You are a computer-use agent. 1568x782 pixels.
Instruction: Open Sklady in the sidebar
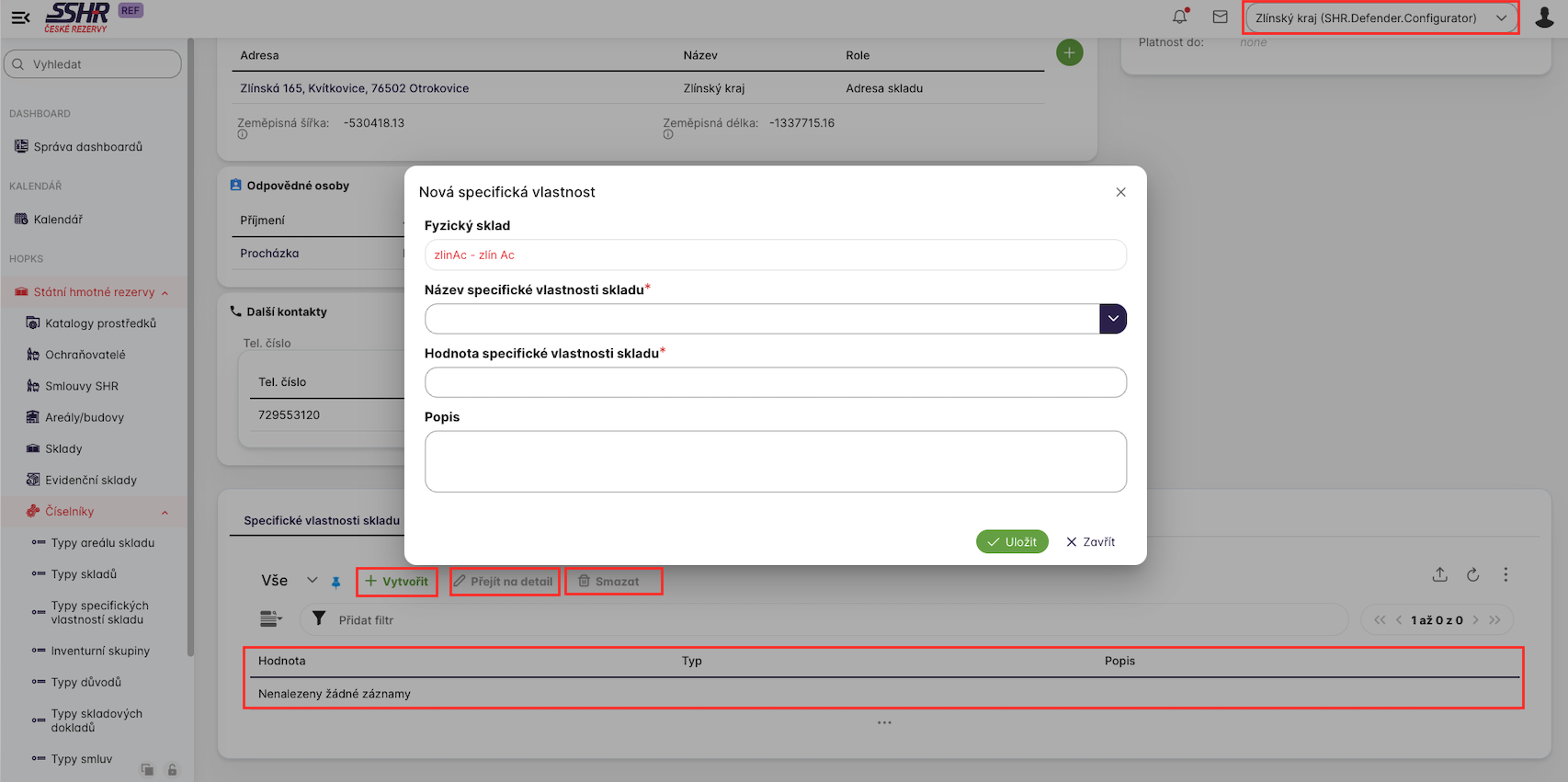click(x=63, y=448)
